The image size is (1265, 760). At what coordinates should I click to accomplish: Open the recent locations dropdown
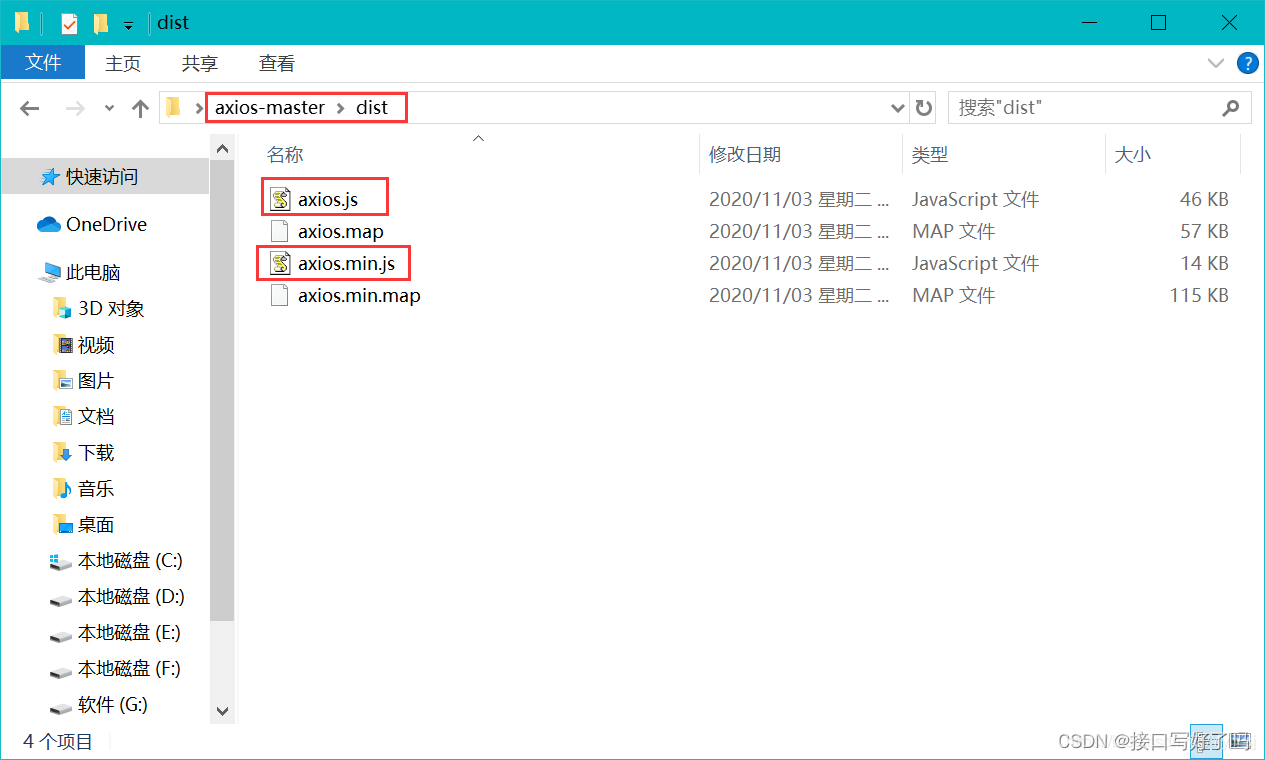(x=110, y=108)
